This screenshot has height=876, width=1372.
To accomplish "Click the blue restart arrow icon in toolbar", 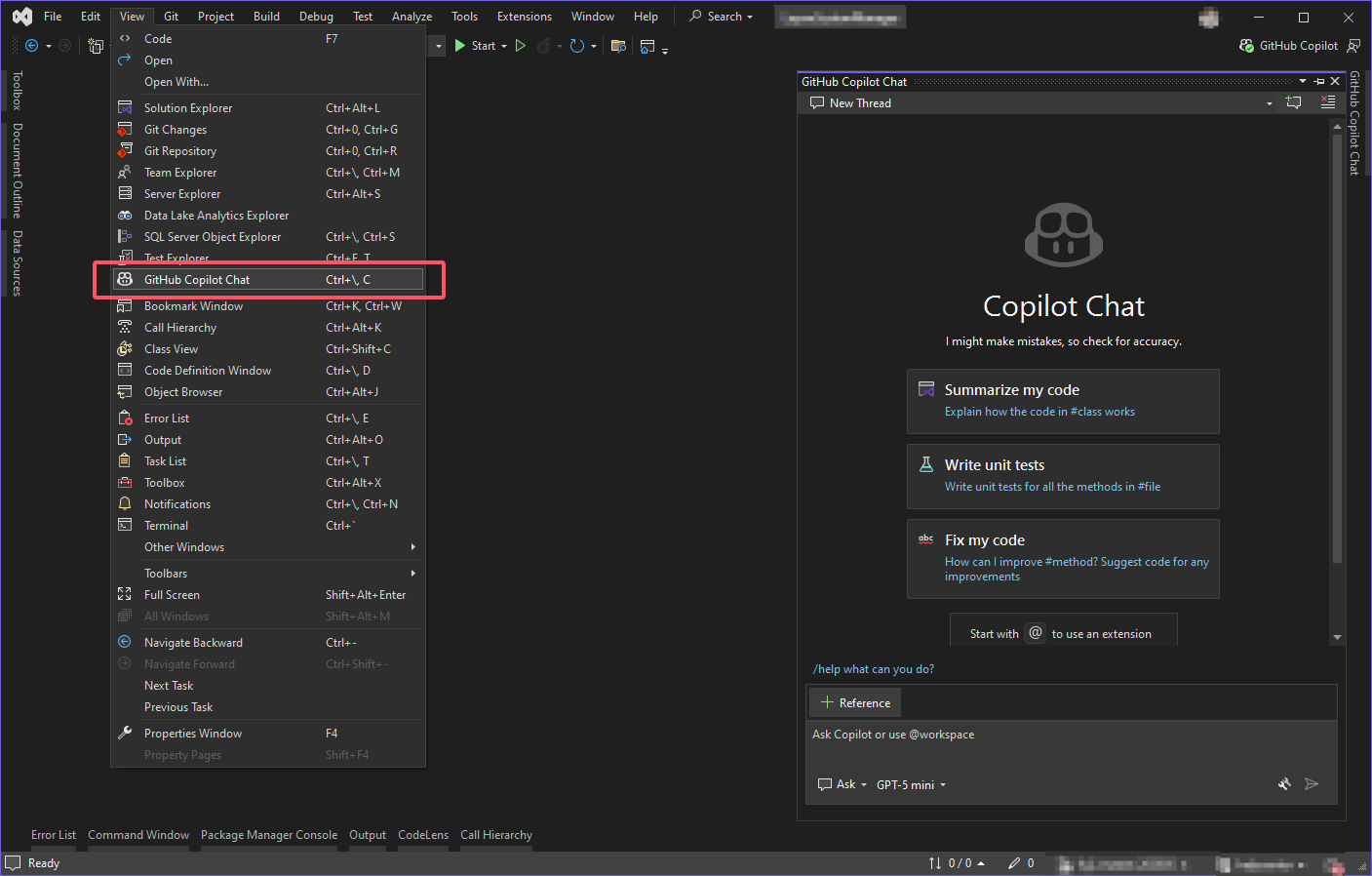I will pos(576,46).
